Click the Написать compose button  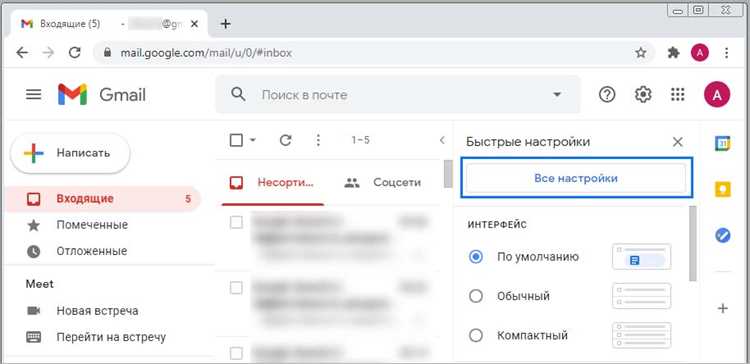click(70, 154)
